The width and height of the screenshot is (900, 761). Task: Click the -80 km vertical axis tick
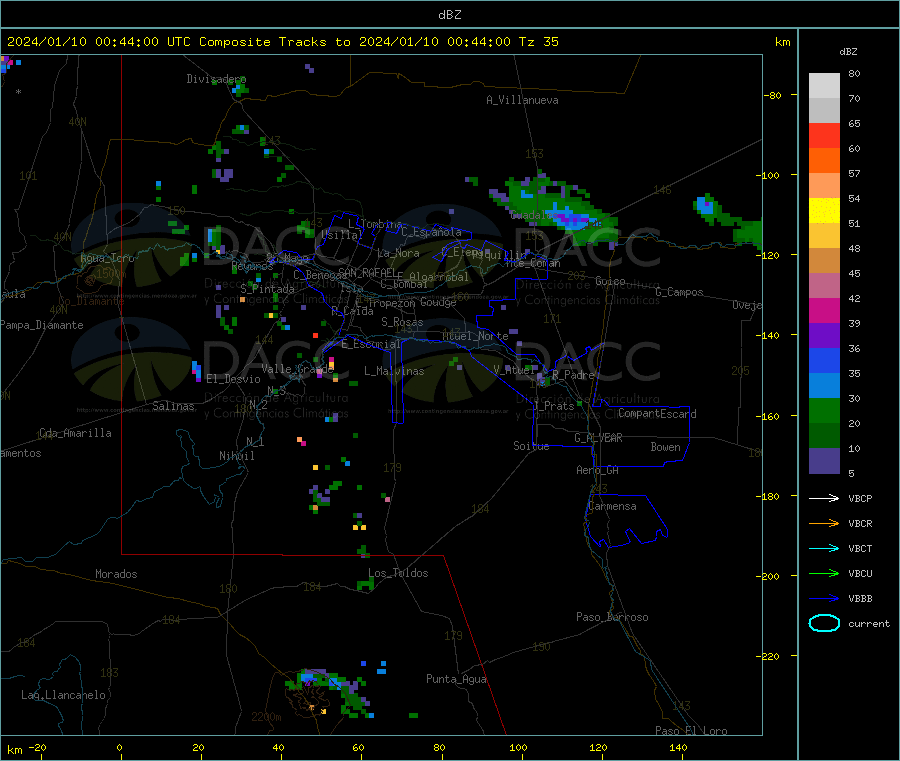click(773, 95)
